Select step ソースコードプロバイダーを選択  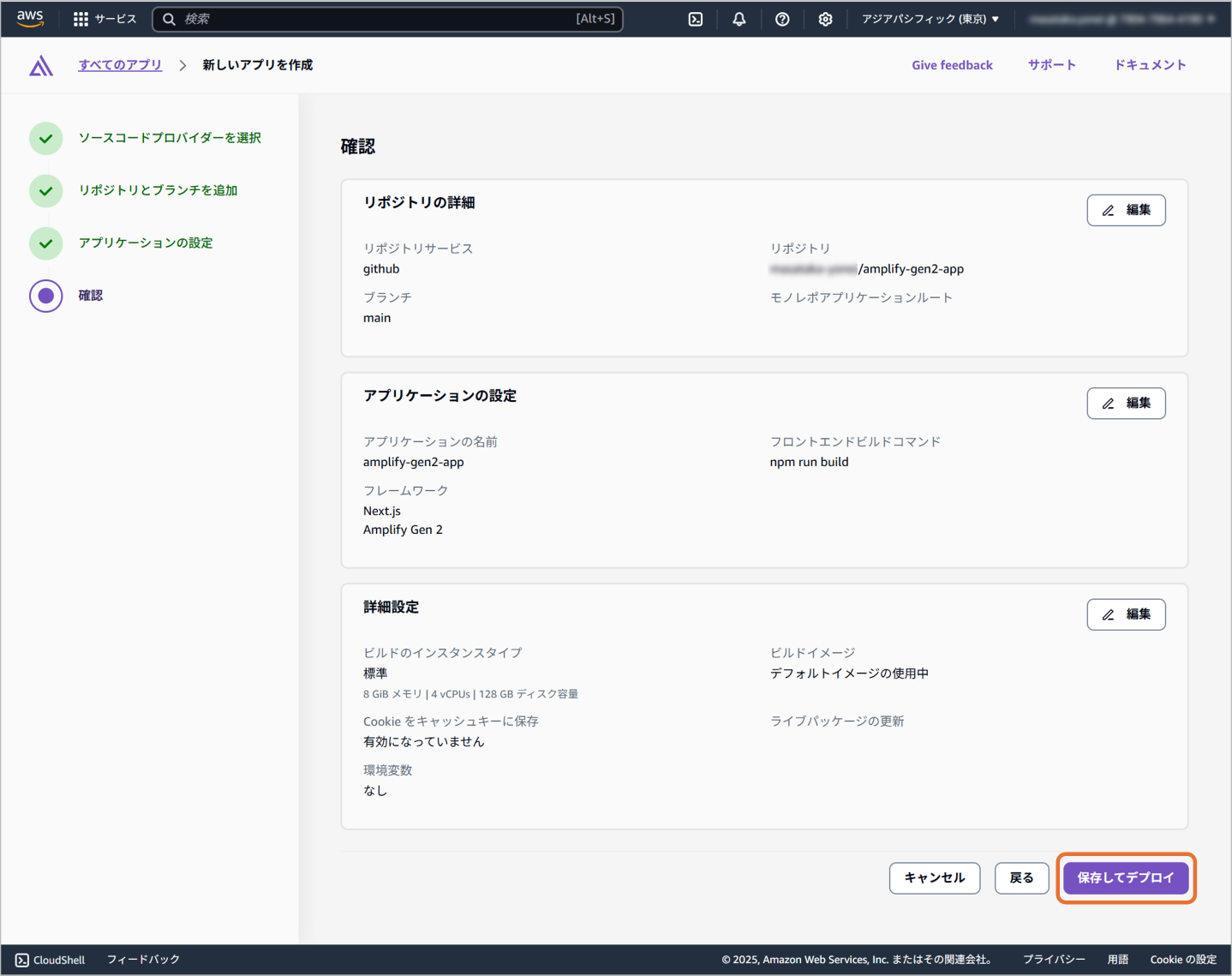coord(170,138)
